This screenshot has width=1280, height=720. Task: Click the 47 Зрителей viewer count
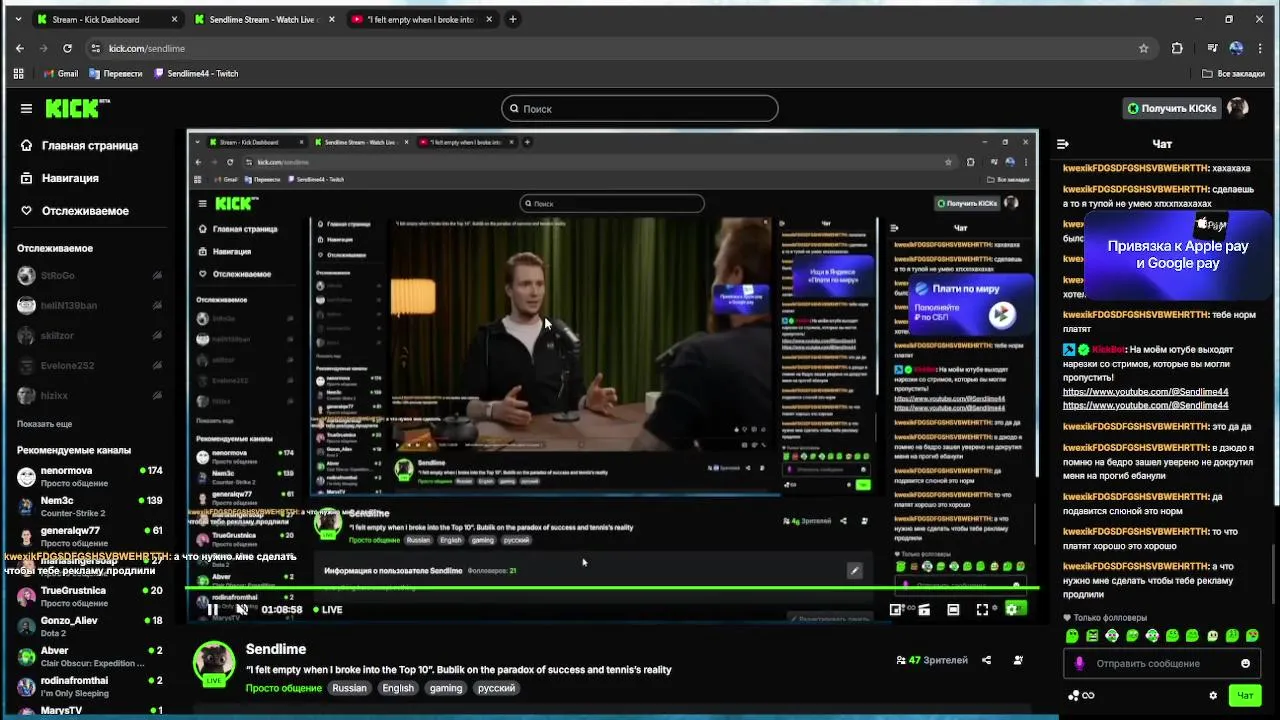(932, 660)
